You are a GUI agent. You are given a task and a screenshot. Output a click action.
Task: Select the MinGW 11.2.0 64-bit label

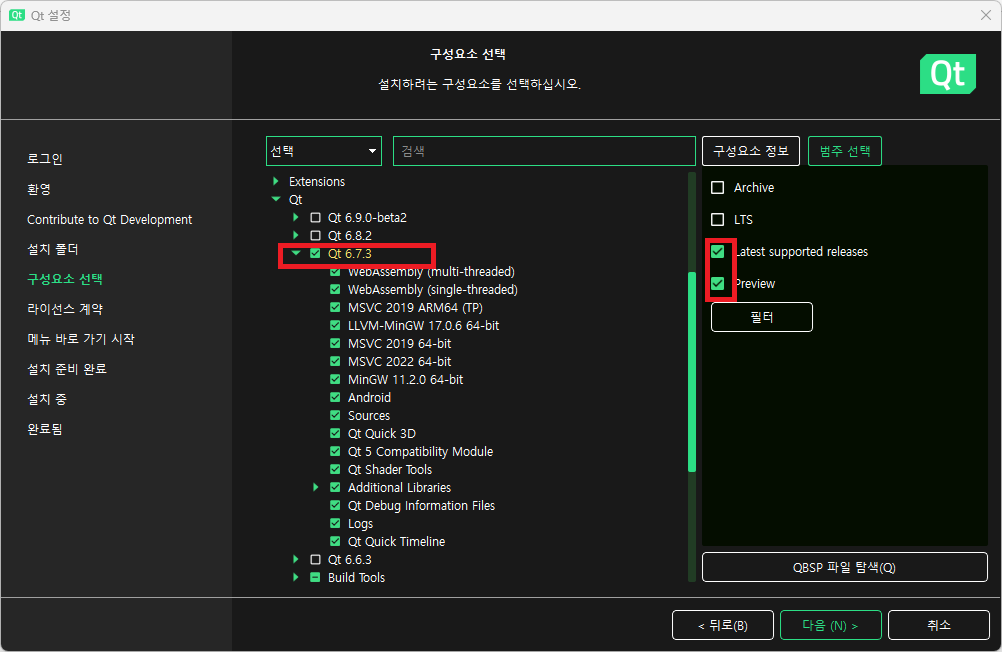pos(405,379)
